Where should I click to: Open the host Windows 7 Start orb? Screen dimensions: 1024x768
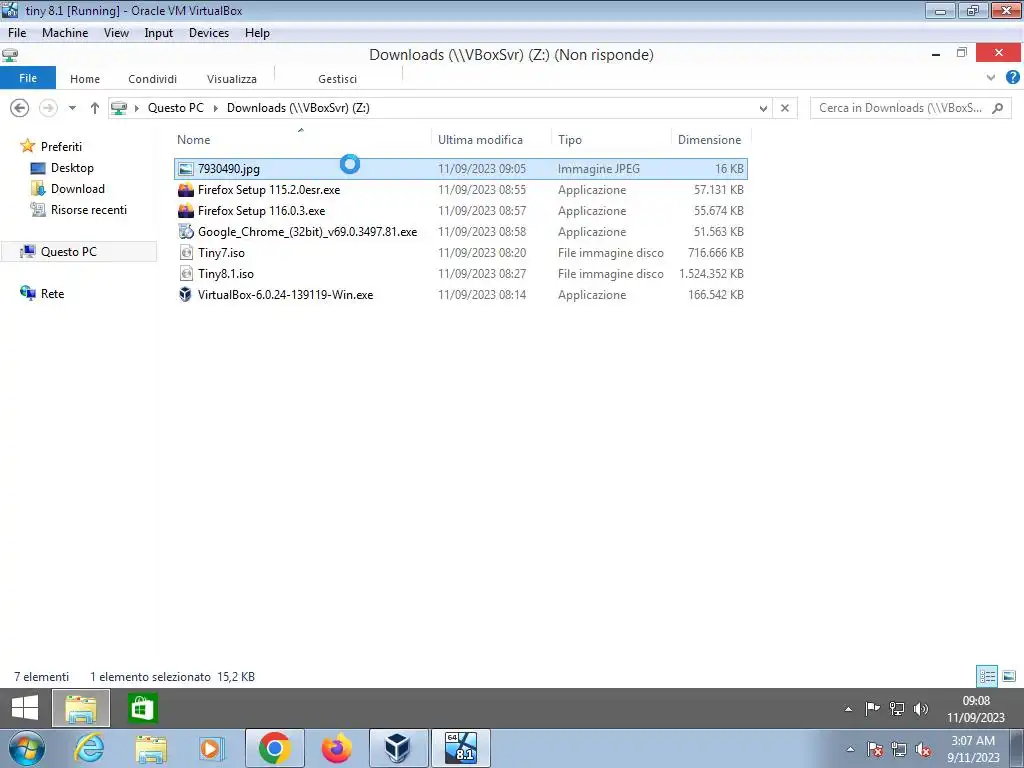pyautogui.click(x=26, y=748)
